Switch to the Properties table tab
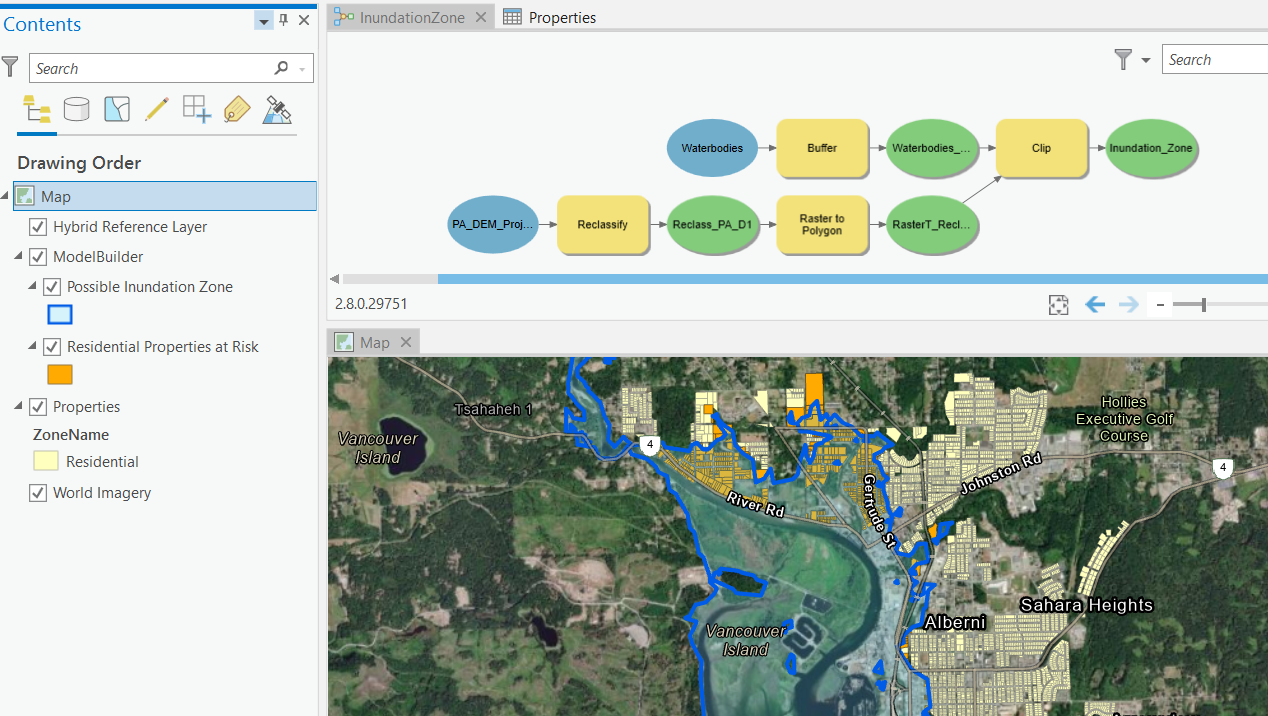Image resolution: width=1268 pixels, height=716 pixels. point(550,17)
